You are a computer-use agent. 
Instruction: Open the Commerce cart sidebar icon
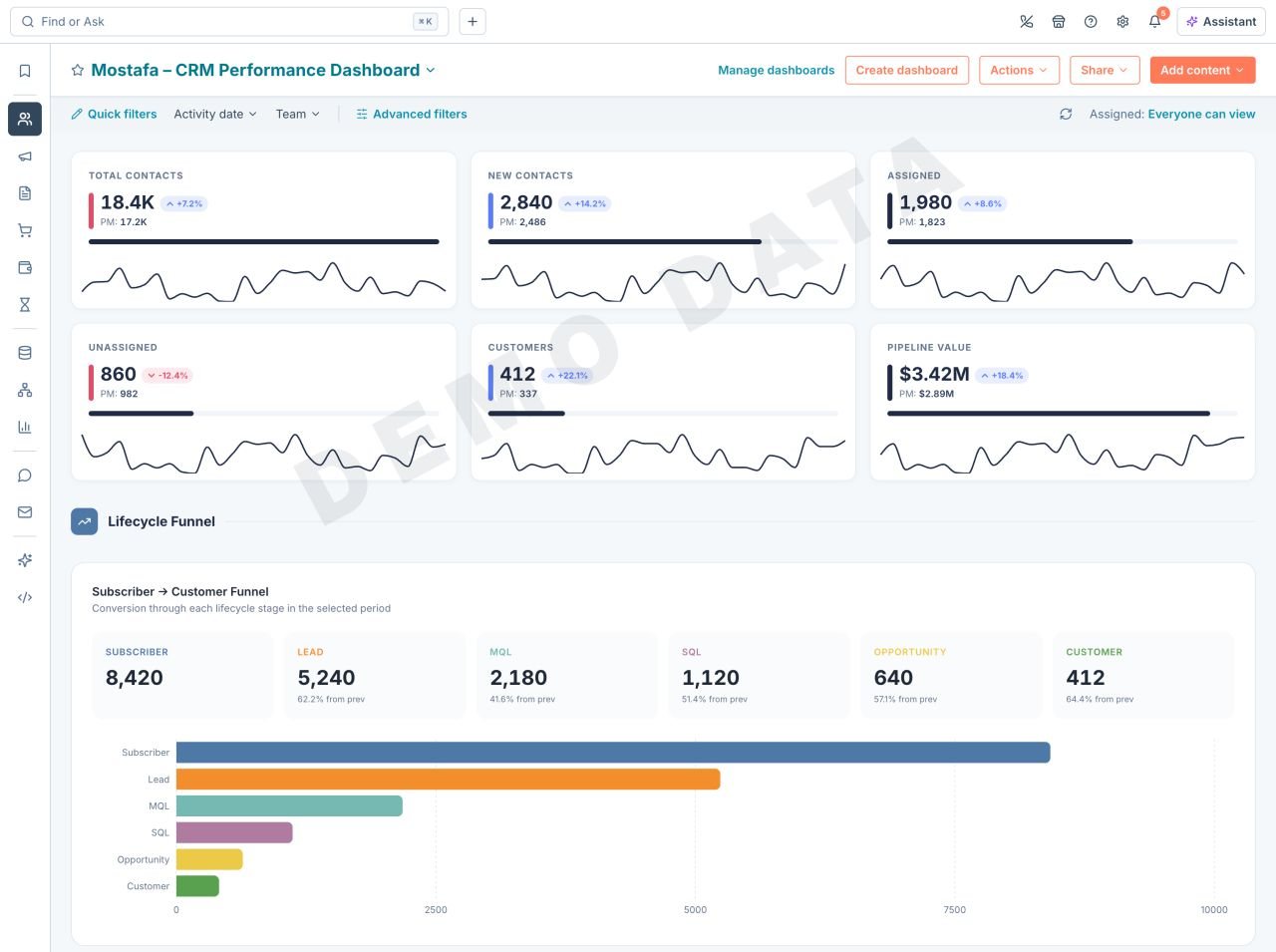pyautogui.click(x=25, y=230)
